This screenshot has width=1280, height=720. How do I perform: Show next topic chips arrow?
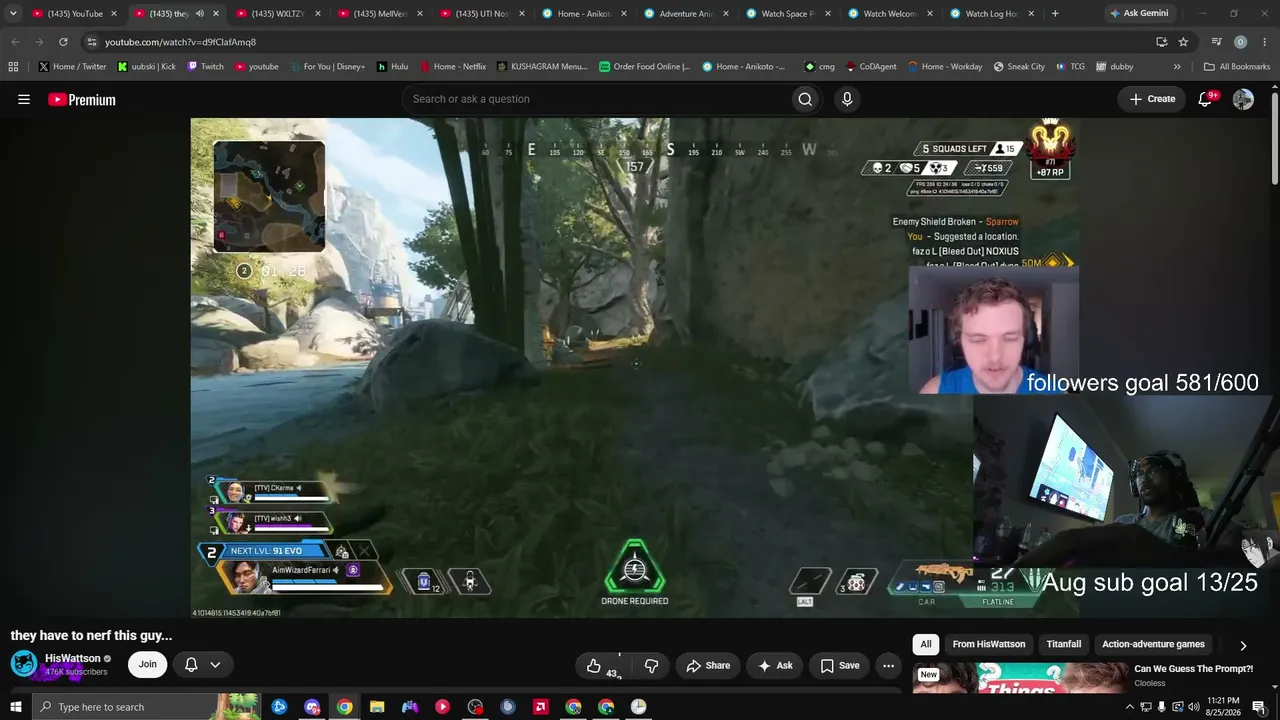click(1243, 646)
